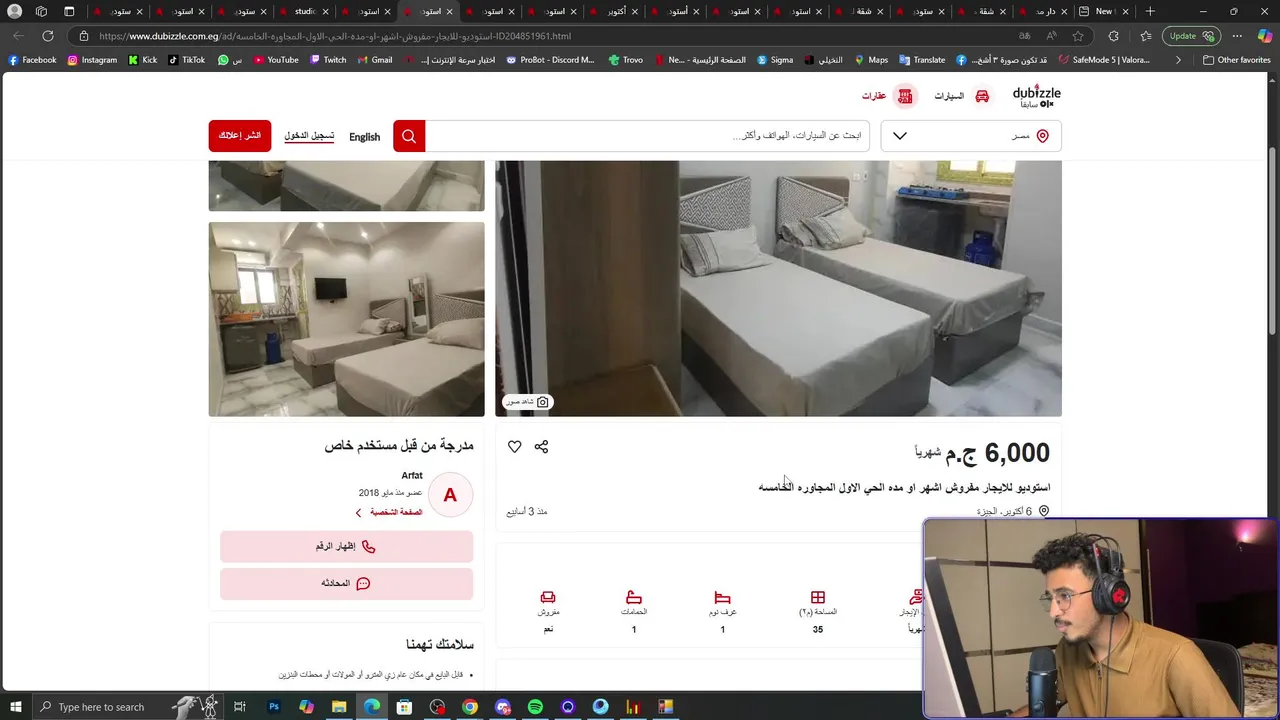
Task: Open the Kick bookmark
Action: click(x=143, y=60)
